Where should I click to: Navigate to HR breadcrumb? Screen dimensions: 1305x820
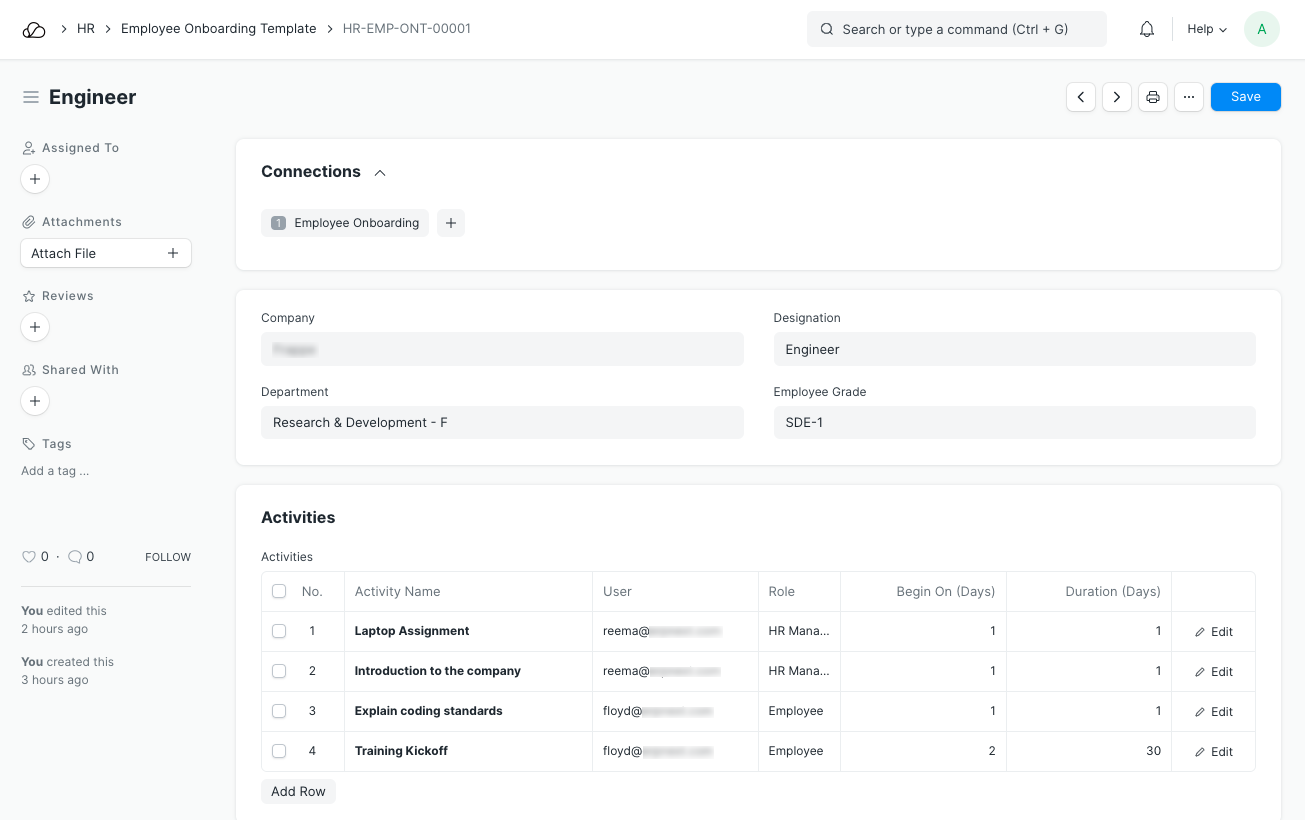coord(86,29)
